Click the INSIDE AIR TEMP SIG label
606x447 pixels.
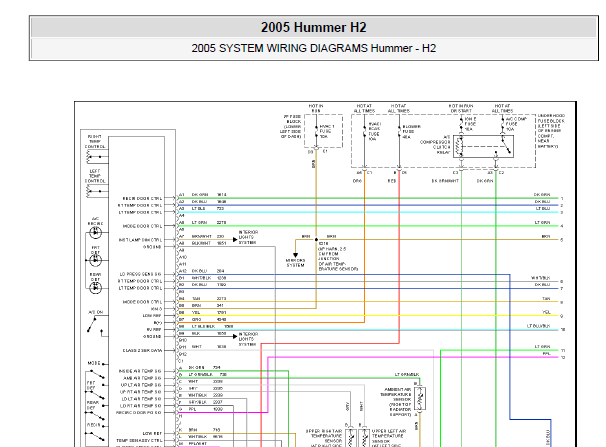pyautogui.click(x=140, y=371)
